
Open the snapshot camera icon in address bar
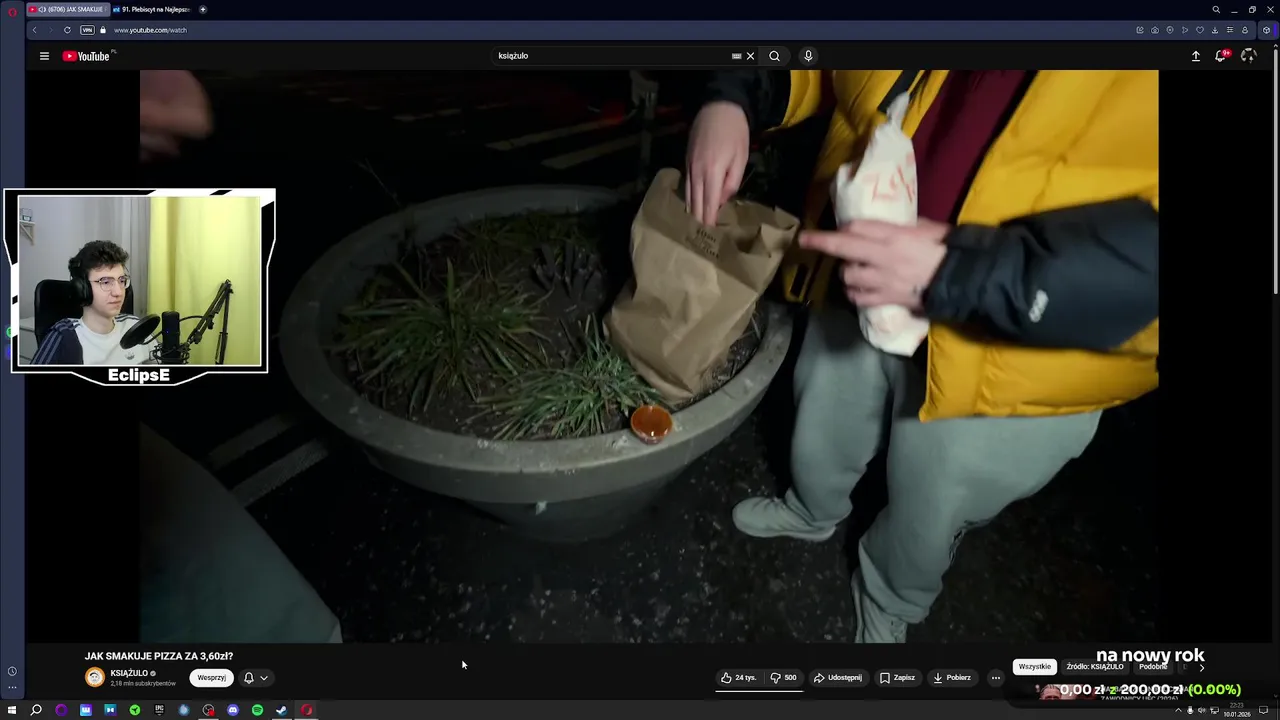[1155, 30]
